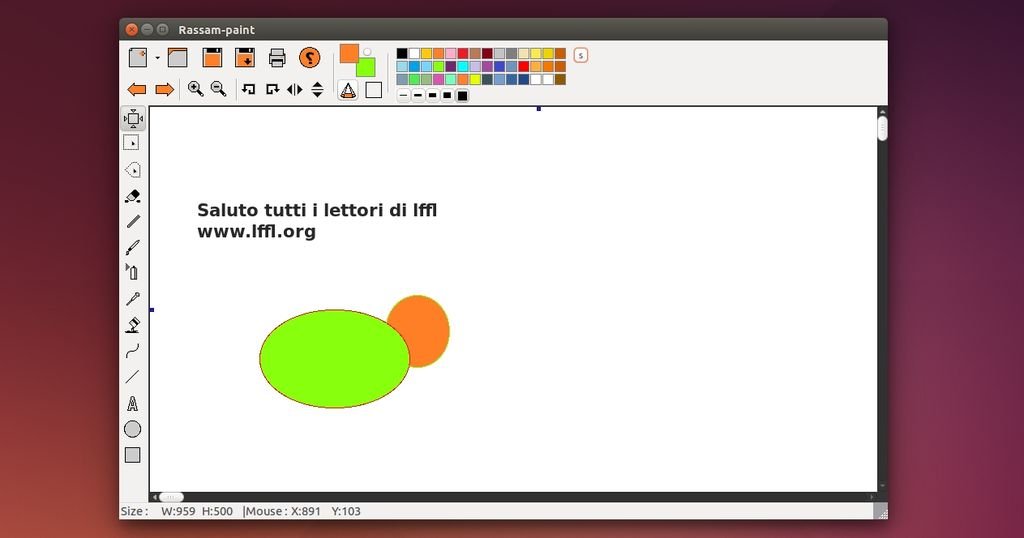The height and width of the screenshot is (538, 1024).
Task: Select the Color picker eyedropper tool
Action: pos(133,299)
